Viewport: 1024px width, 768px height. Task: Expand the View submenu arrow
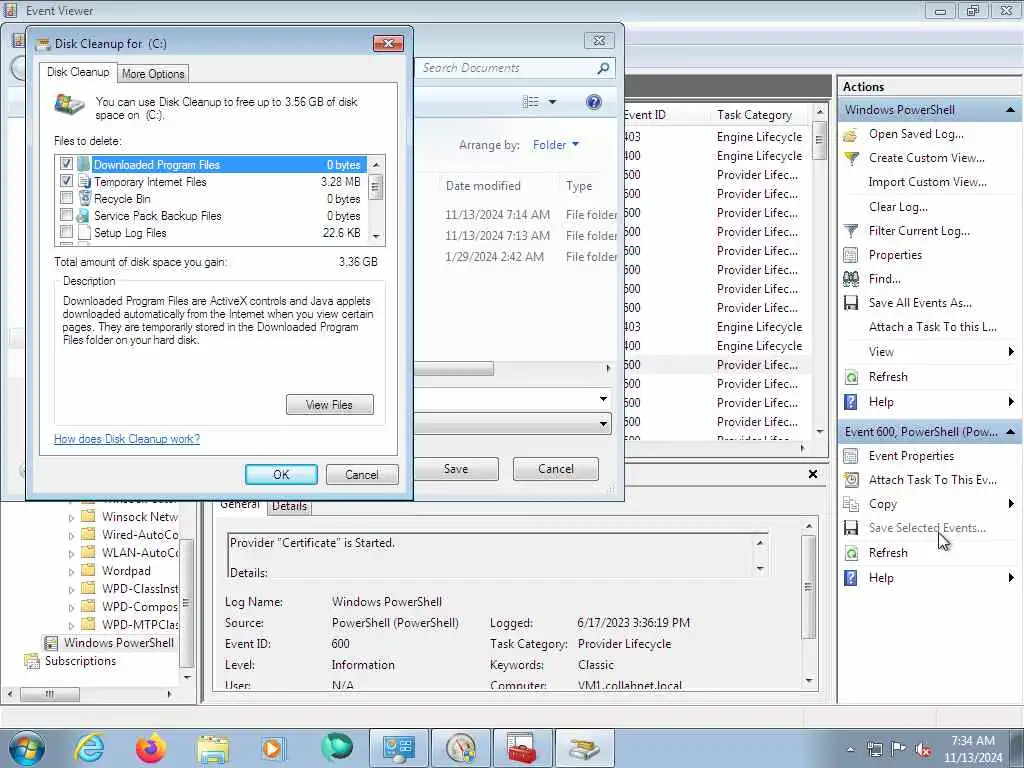pyautogui.click(x=1011, y=352)
